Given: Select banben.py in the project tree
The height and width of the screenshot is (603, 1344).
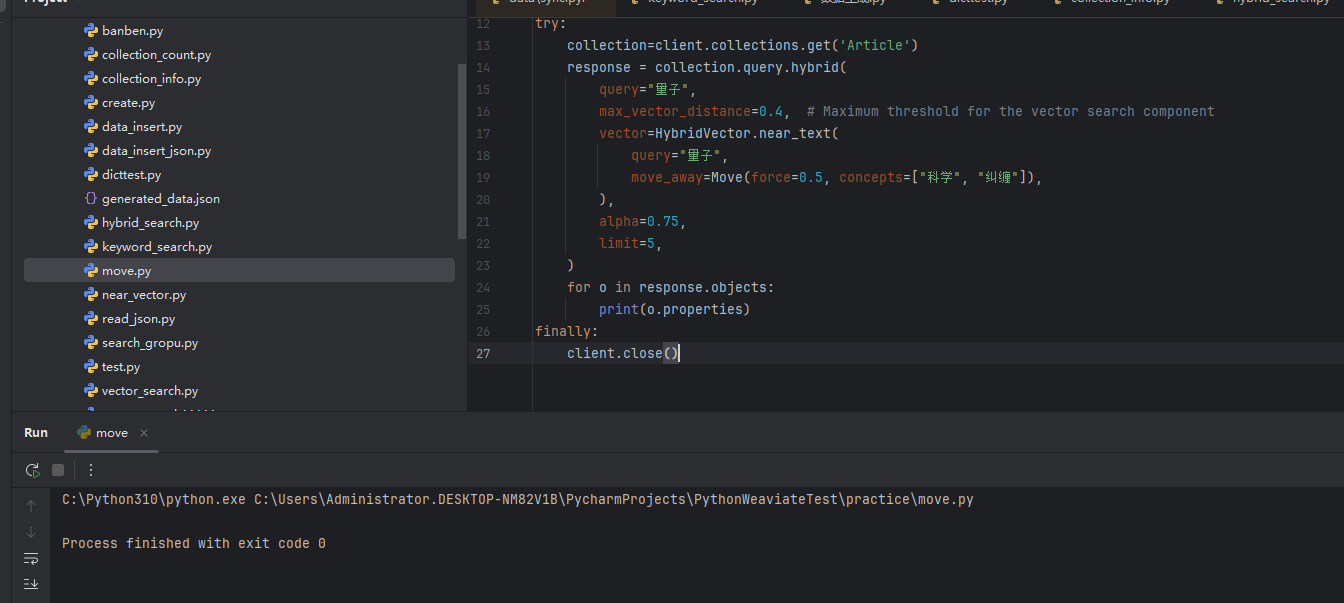Looking at the screenshot, I should tap(133, 30).
